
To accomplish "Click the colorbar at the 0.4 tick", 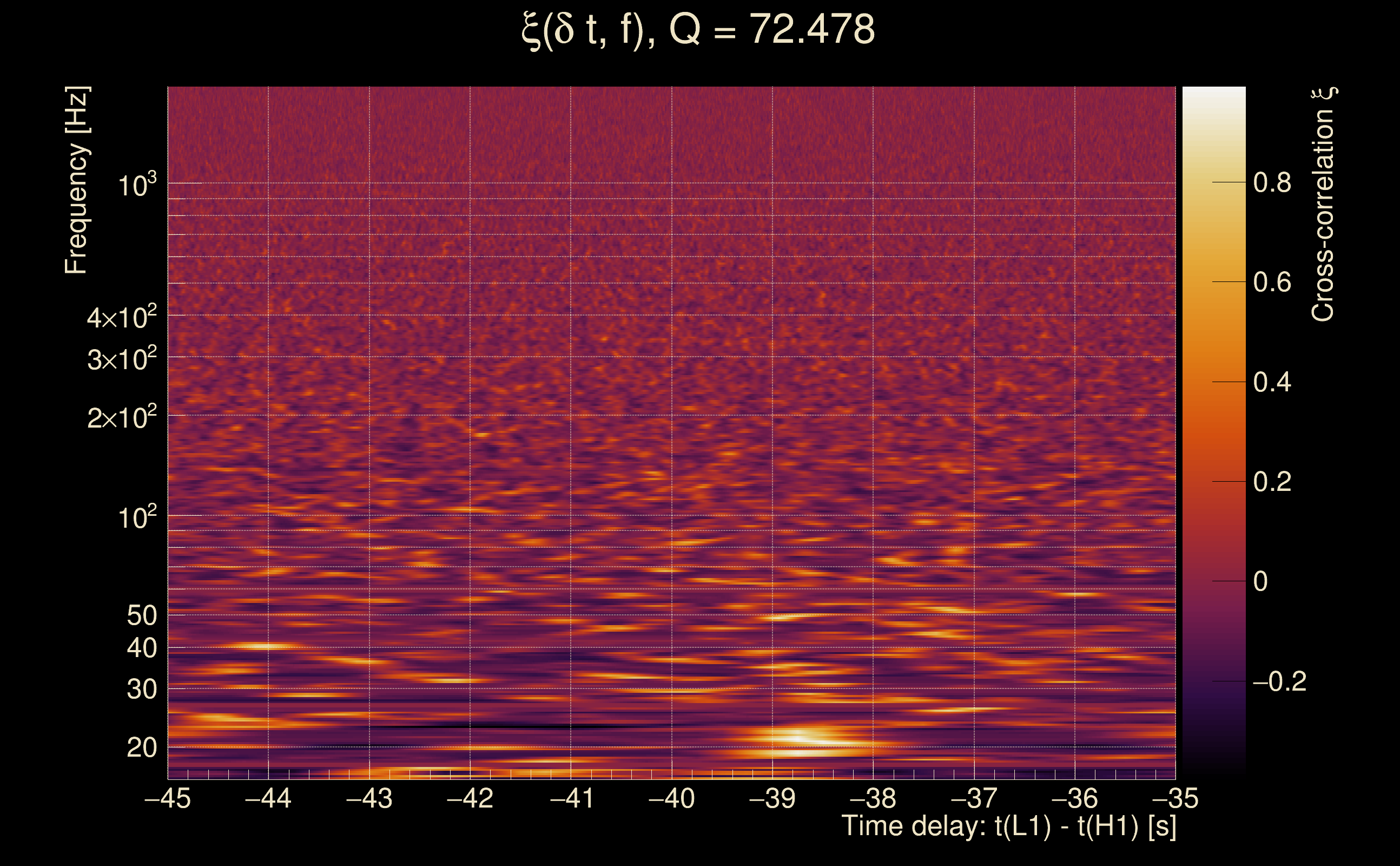I will (x=1214, y=382).
